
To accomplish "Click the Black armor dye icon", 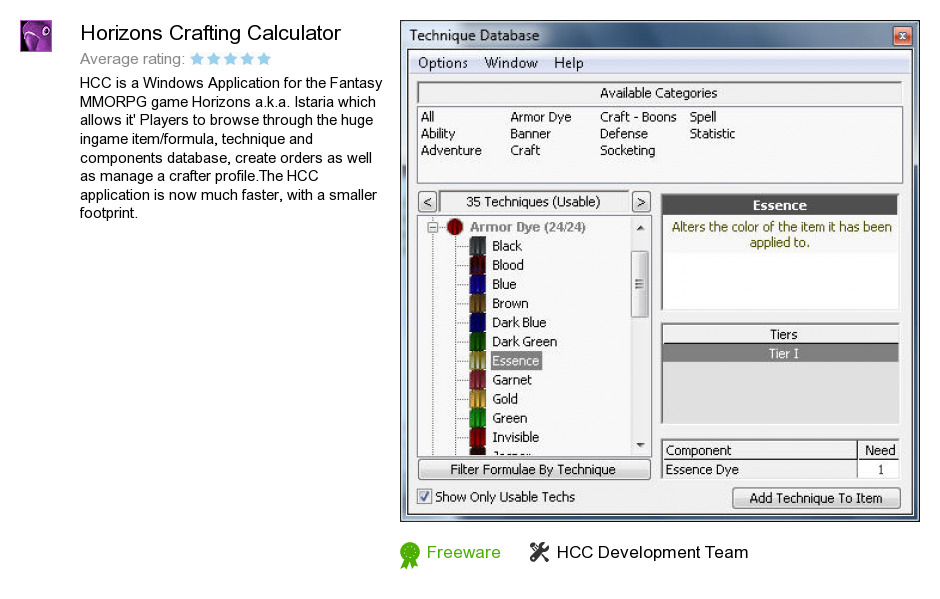I will [x=477, y=246].
